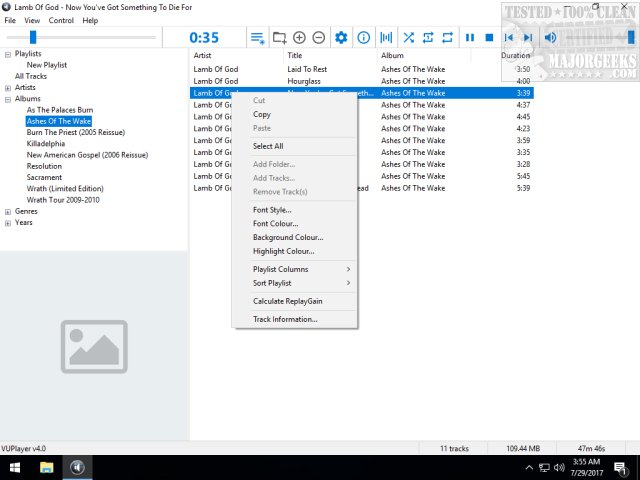
Task: Click the remove tracks minus icon
Action: pyautogui.click(x=318, y=37)
